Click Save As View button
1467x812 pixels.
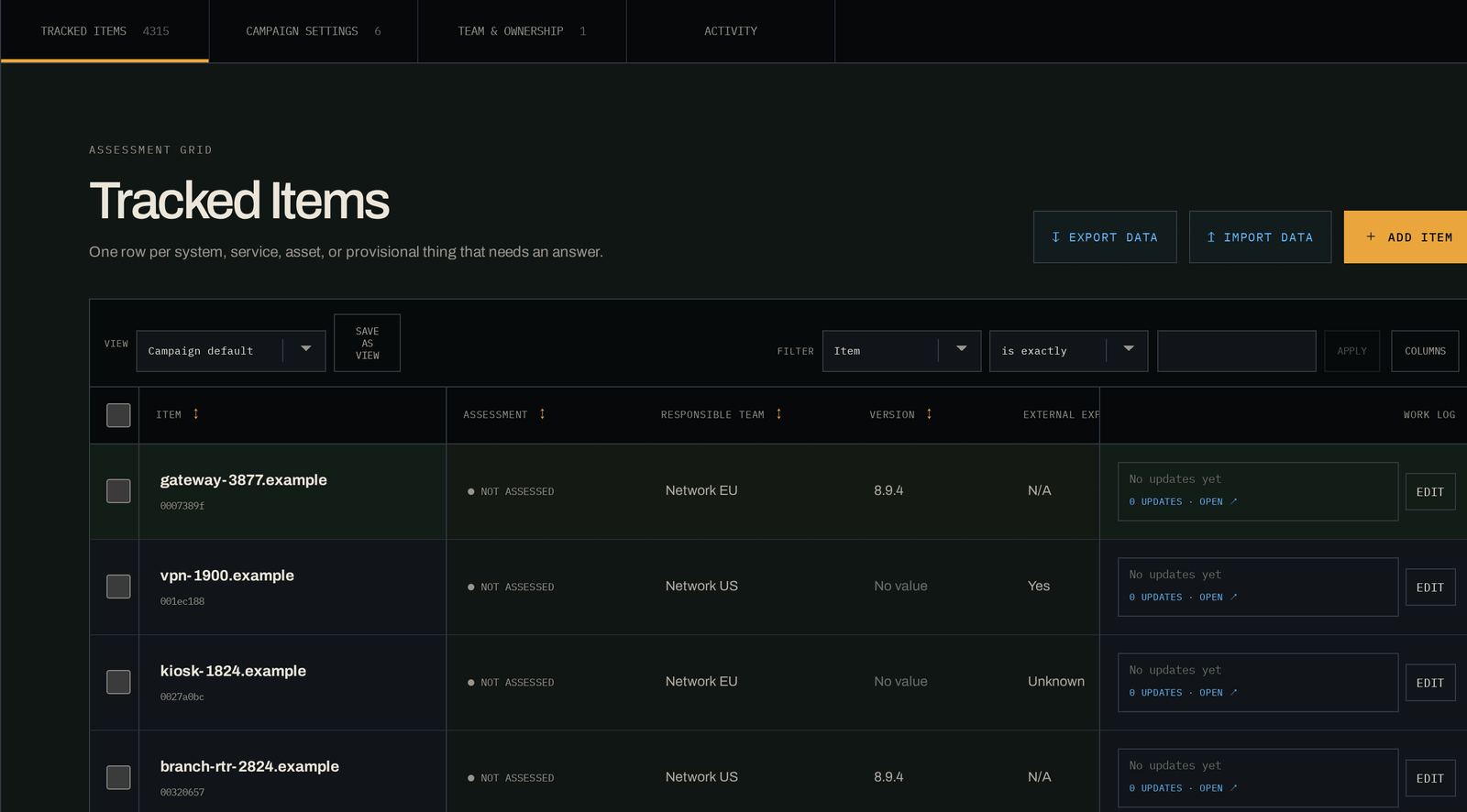tap(367, 343)
